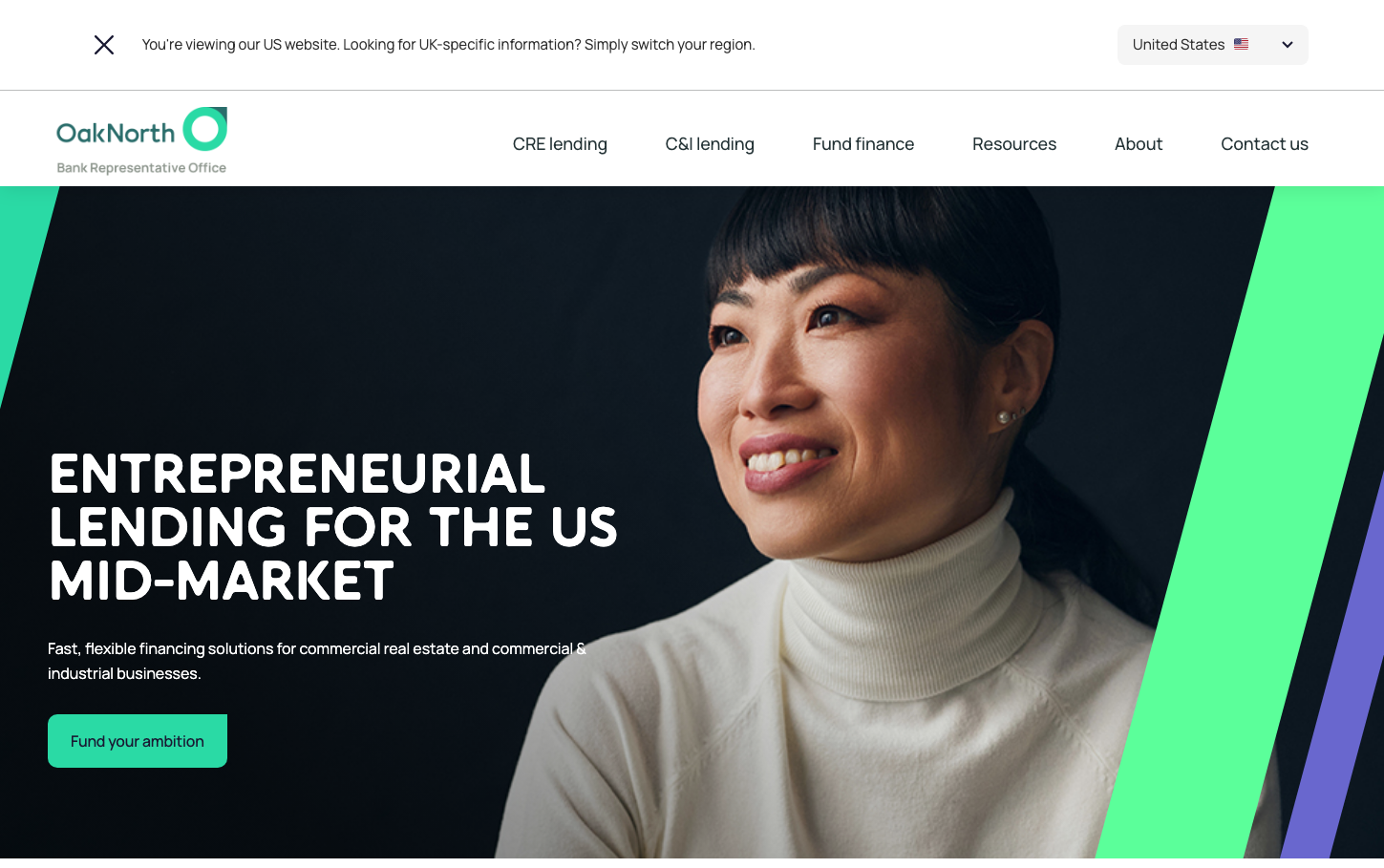Open the About navigation item
This screenshot has height=868, width=1384.
click(1139, 144)
